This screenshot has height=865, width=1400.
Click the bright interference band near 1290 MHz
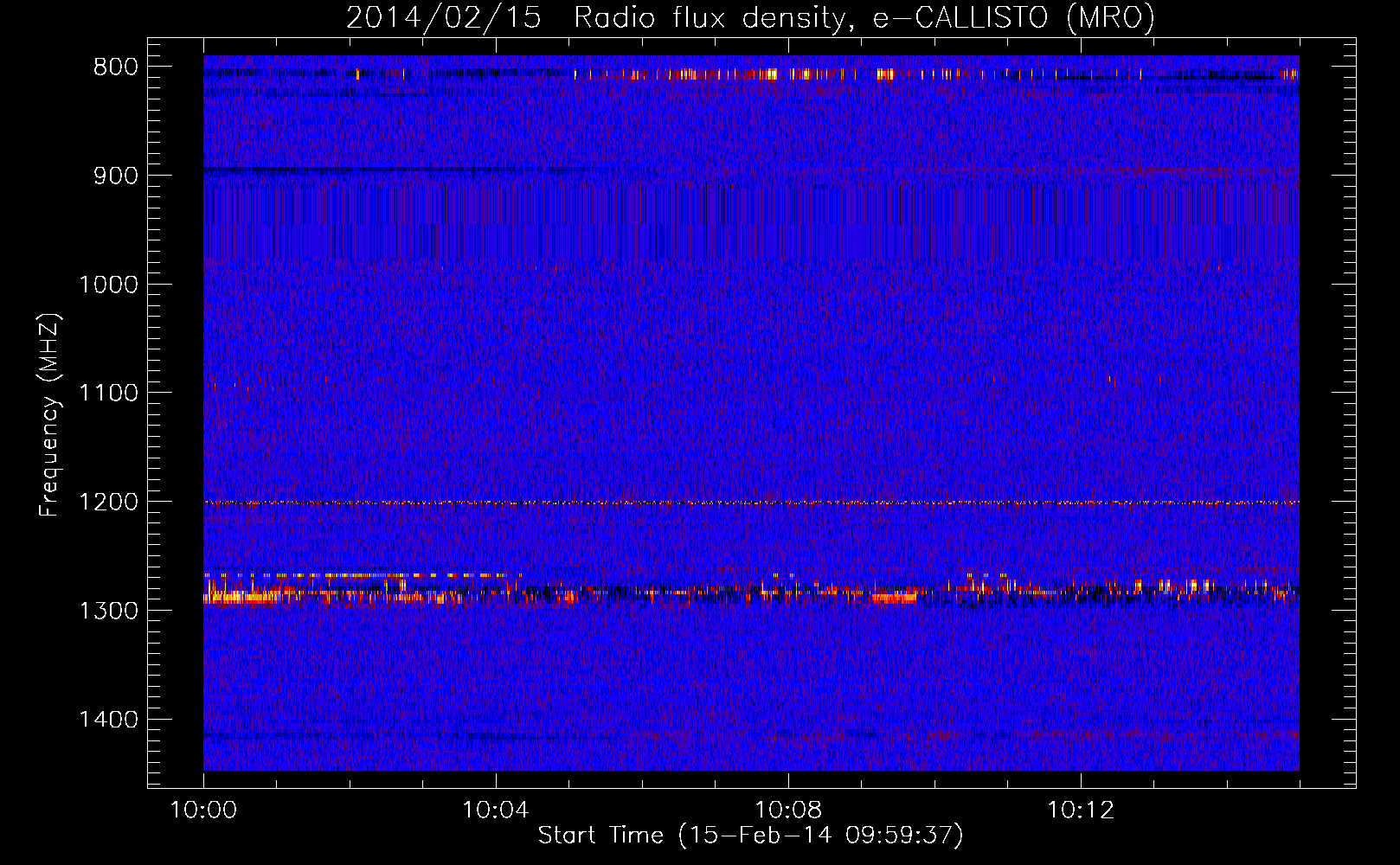pos(751,593)
